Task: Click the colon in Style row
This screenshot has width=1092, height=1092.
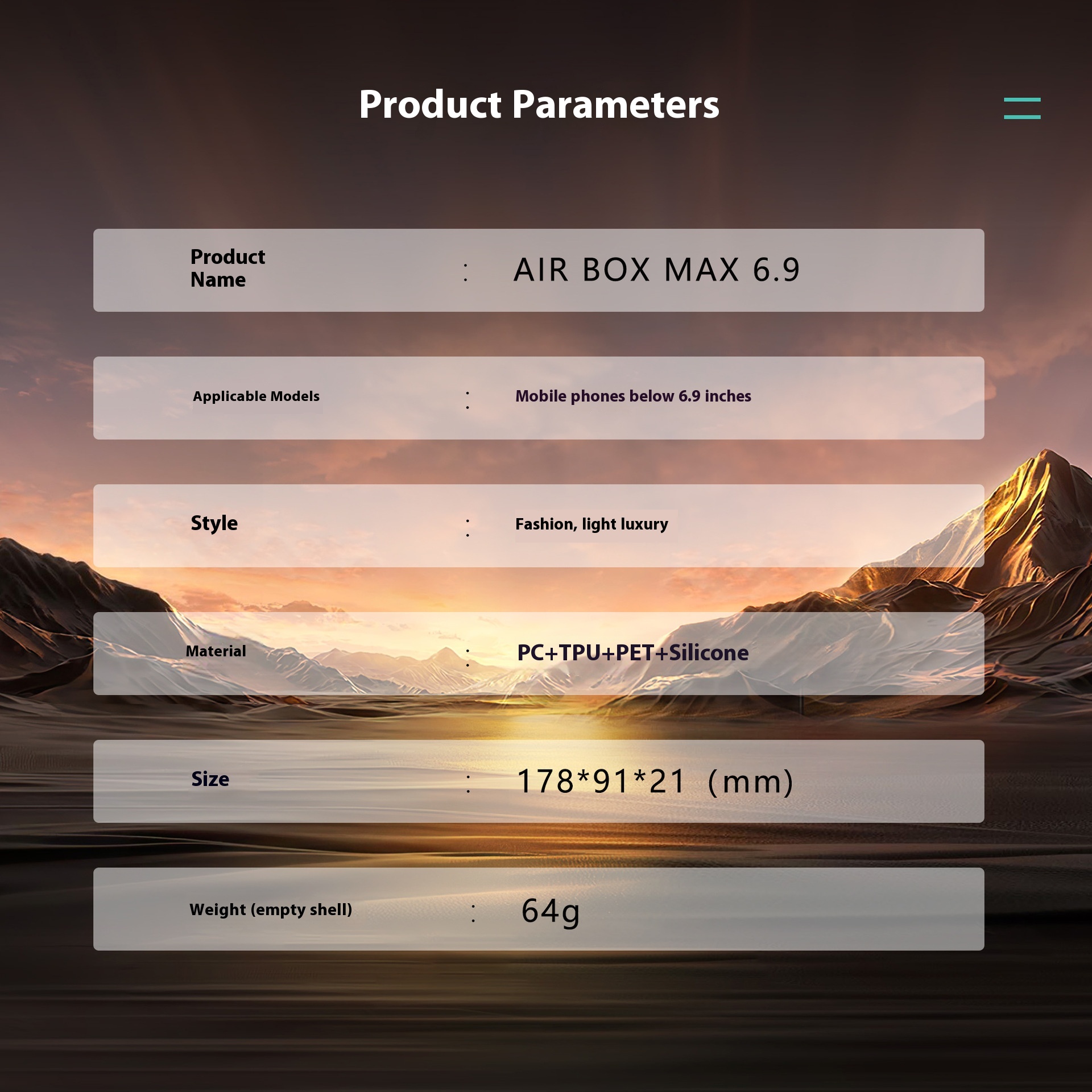Action: click(468, 528)
